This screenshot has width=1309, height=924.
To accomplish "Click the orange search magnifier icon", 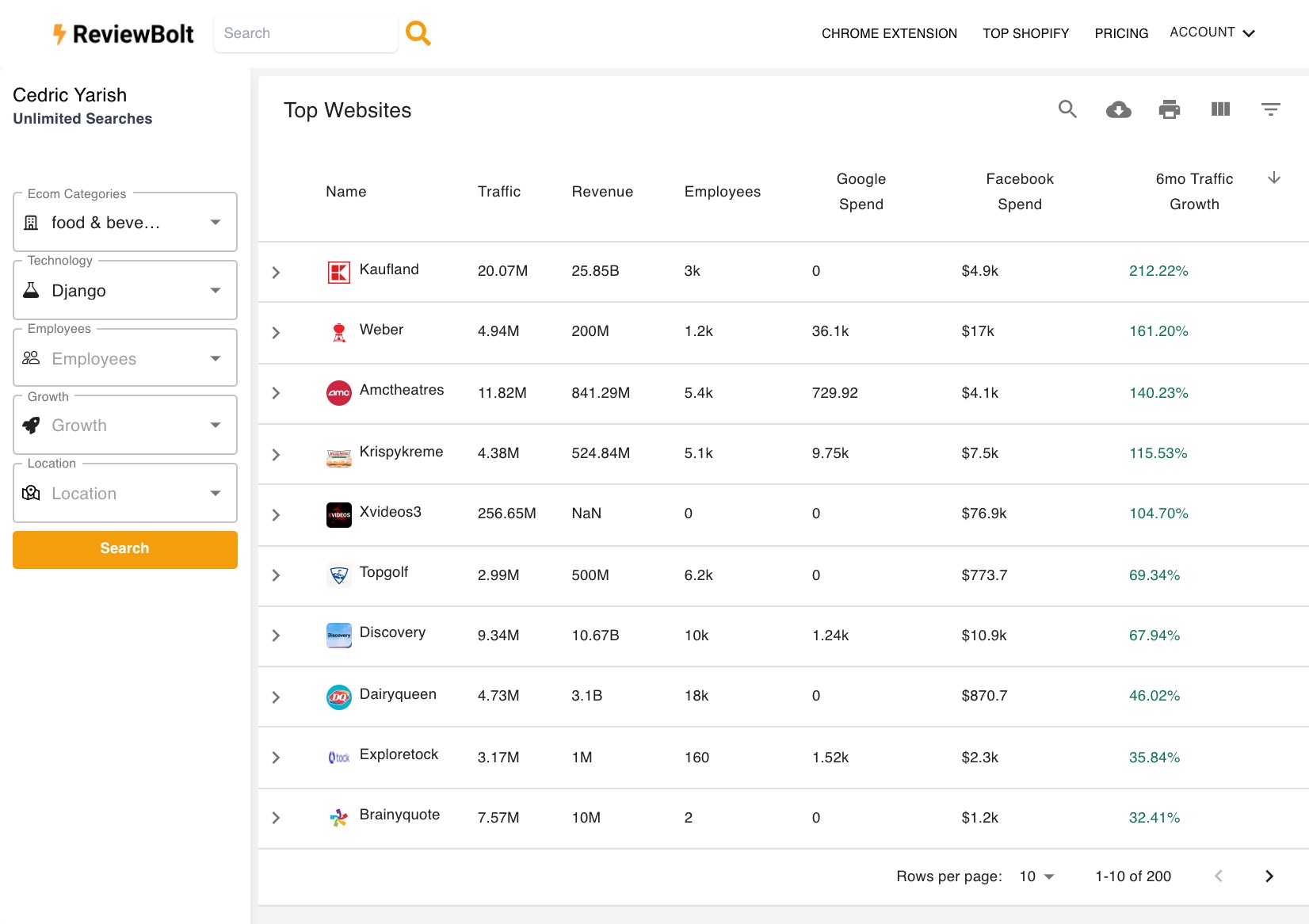I will (418, 33).
